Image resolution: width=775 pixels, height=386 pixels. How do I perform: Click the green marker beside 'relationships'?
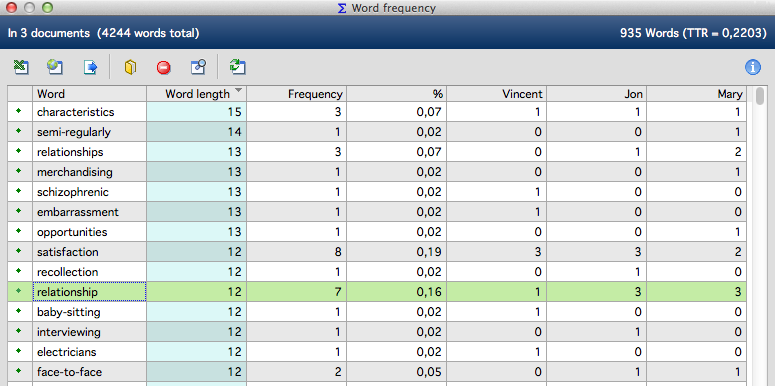coord(19,151)
